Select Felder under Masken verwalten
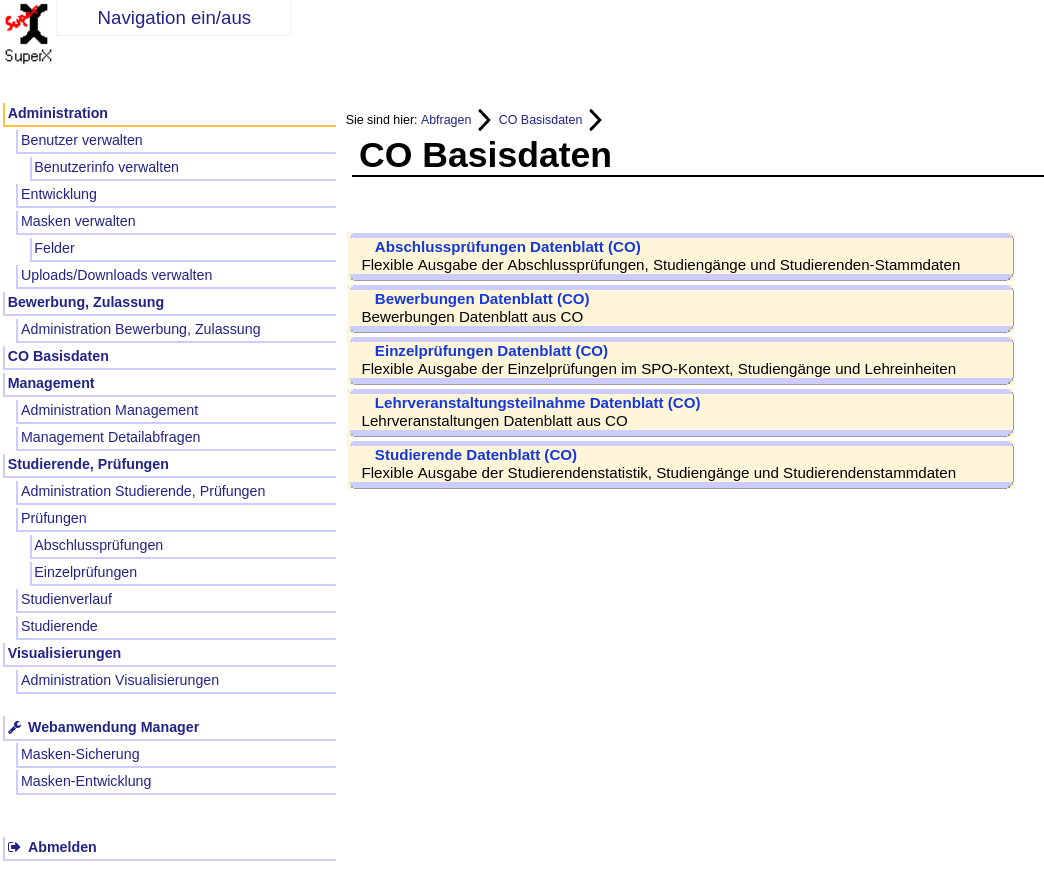This screenshot has width=1044, height=876. point(54,248)
